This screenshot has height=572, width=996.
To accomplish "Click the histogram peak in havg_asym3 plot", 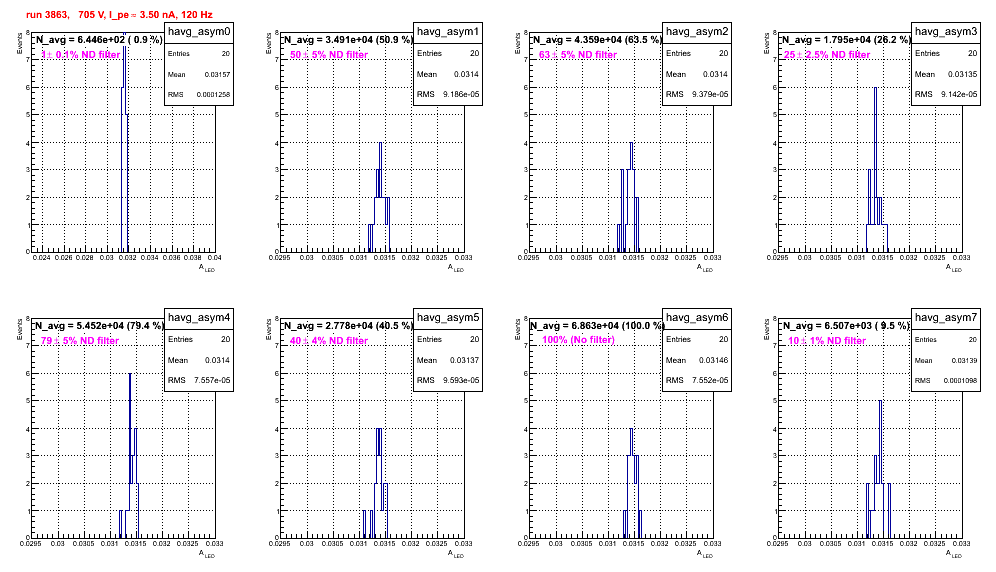I will [x=875, y=89].
